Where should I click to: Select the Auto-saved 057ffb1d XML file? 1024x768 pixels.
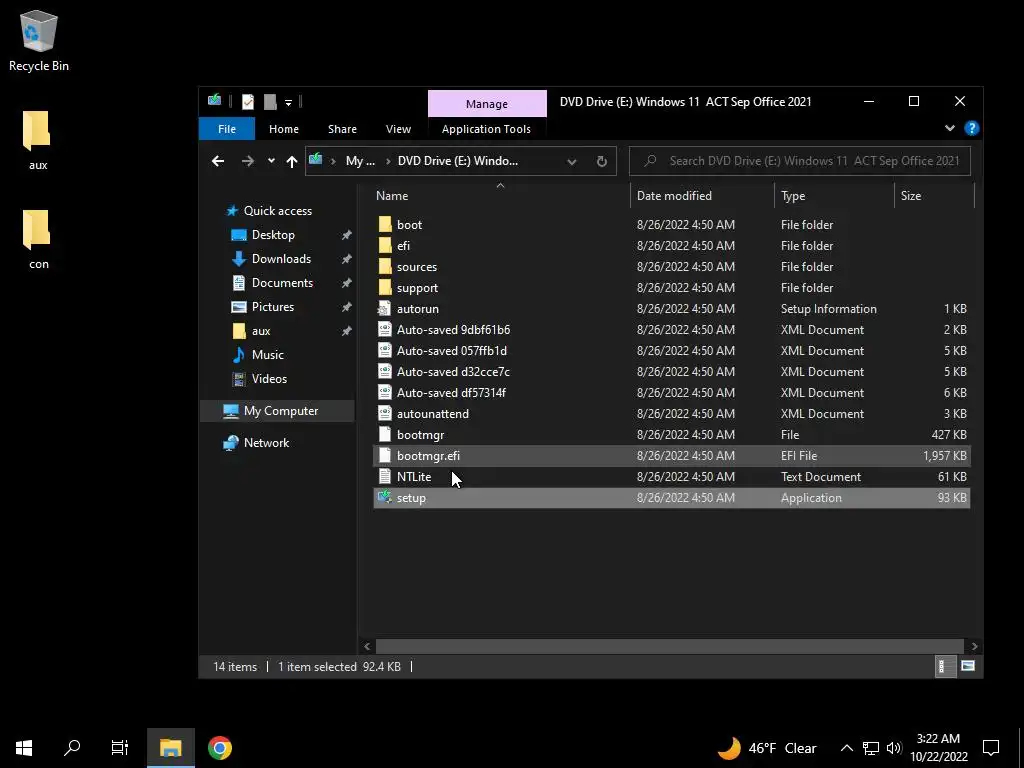(671, 351)
